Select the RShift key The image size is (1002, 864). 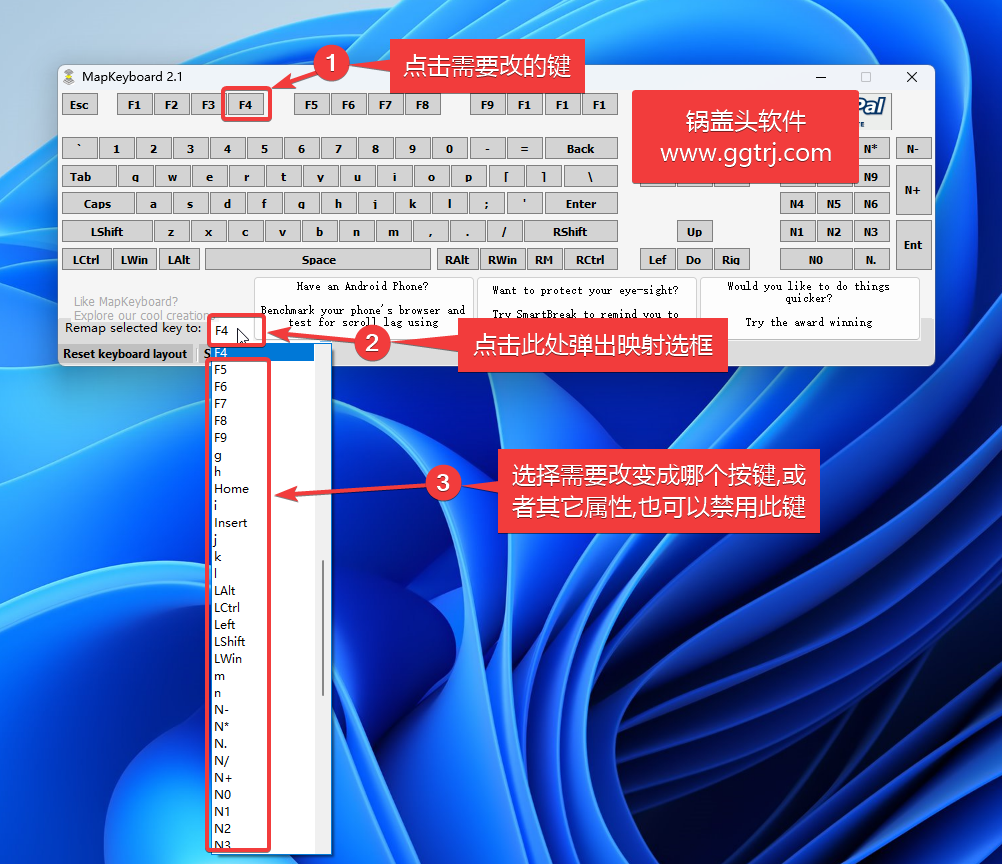(571, 232)
